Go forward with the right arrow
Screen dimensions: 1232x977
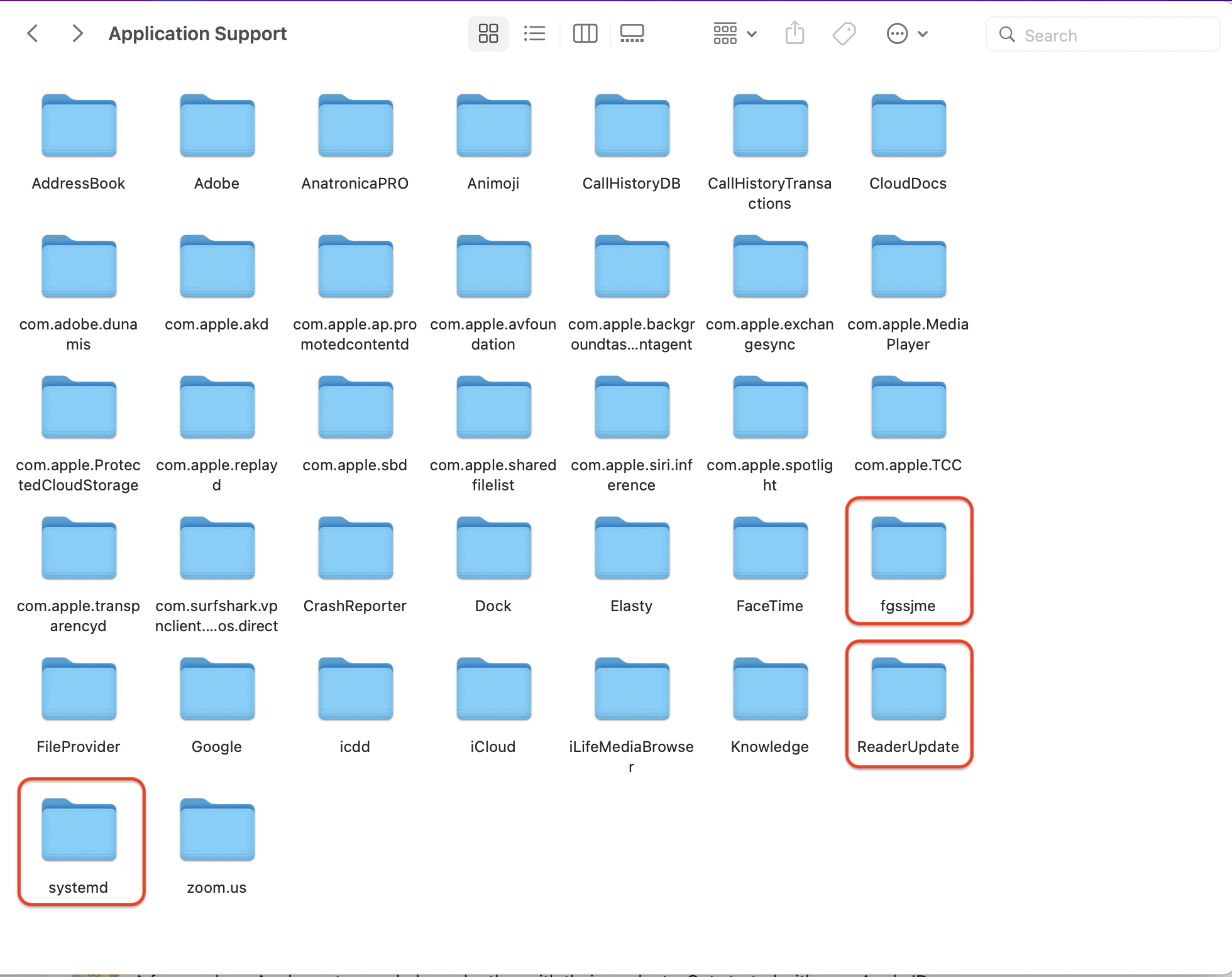(x=77, y=34)
